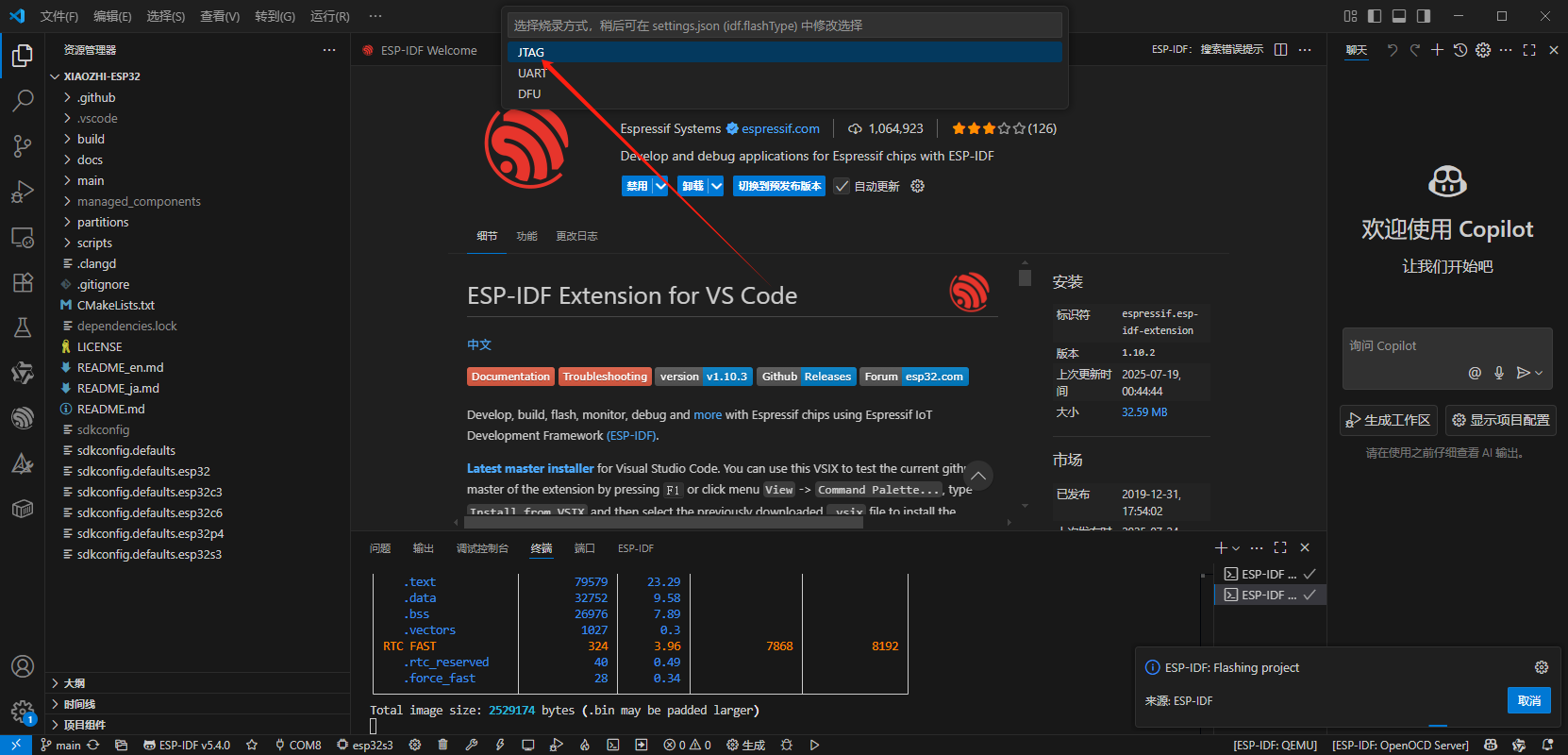Open new terminal launch profile dropdown
Viewport: 1568px width, 755px height.
(x=1236, y=548)
